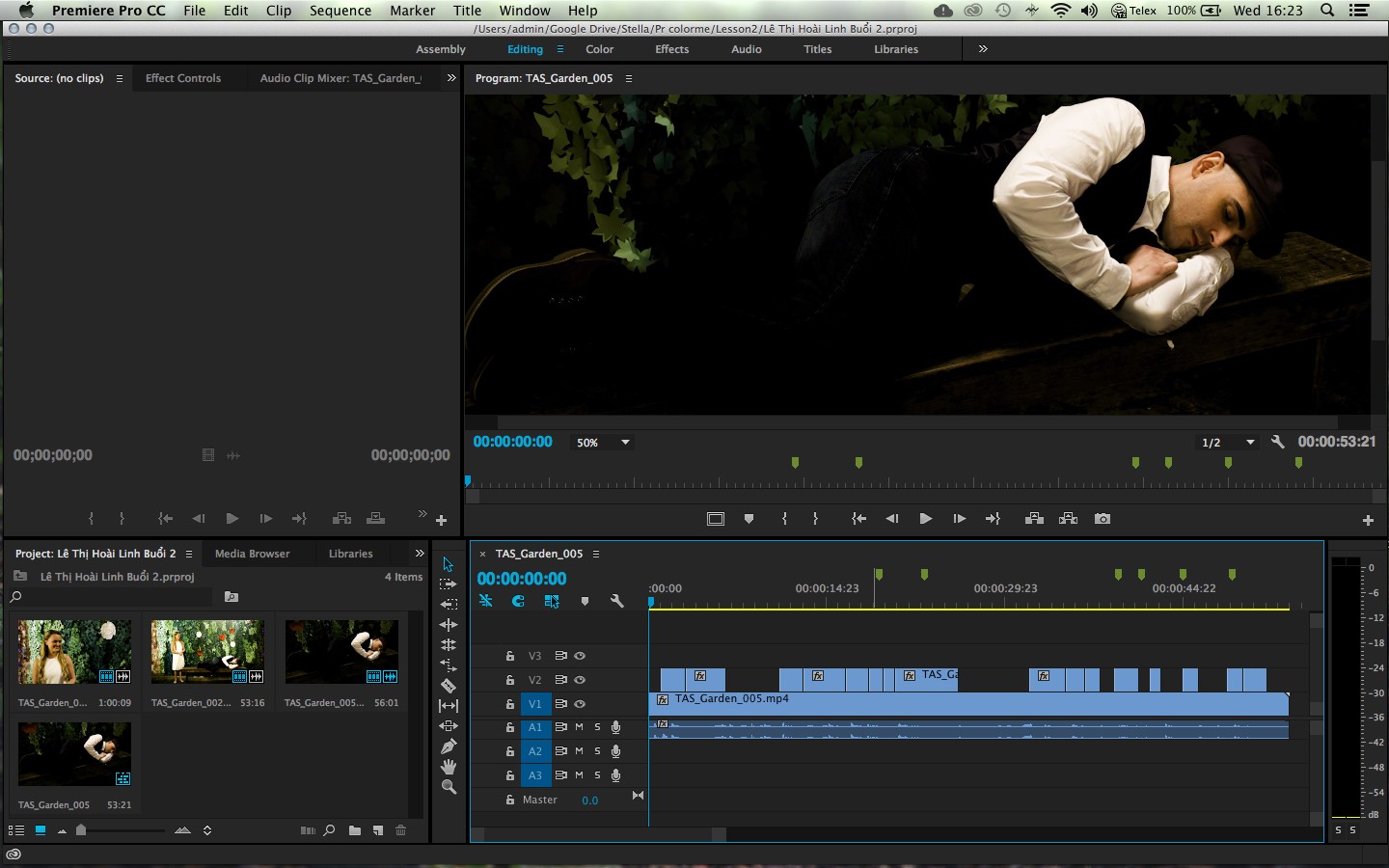Solo audio track A2
This screenshot has width=1389, height=868.
(597, 751)
